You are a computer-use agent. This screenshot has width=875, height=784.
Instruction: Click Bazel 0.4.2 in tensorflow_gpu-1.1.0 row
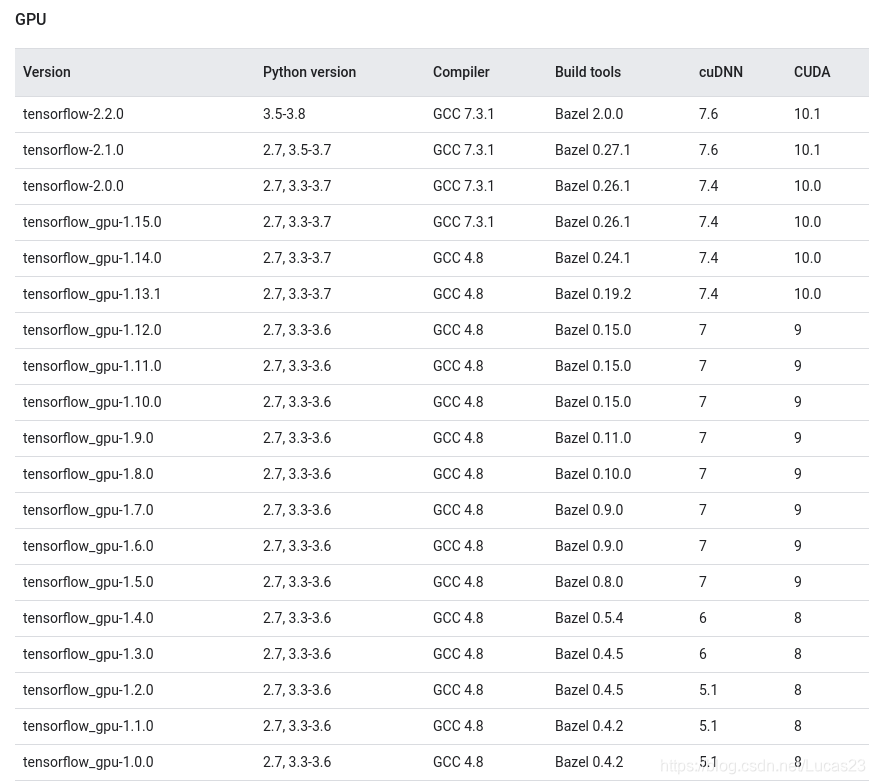tap(589, 726)
